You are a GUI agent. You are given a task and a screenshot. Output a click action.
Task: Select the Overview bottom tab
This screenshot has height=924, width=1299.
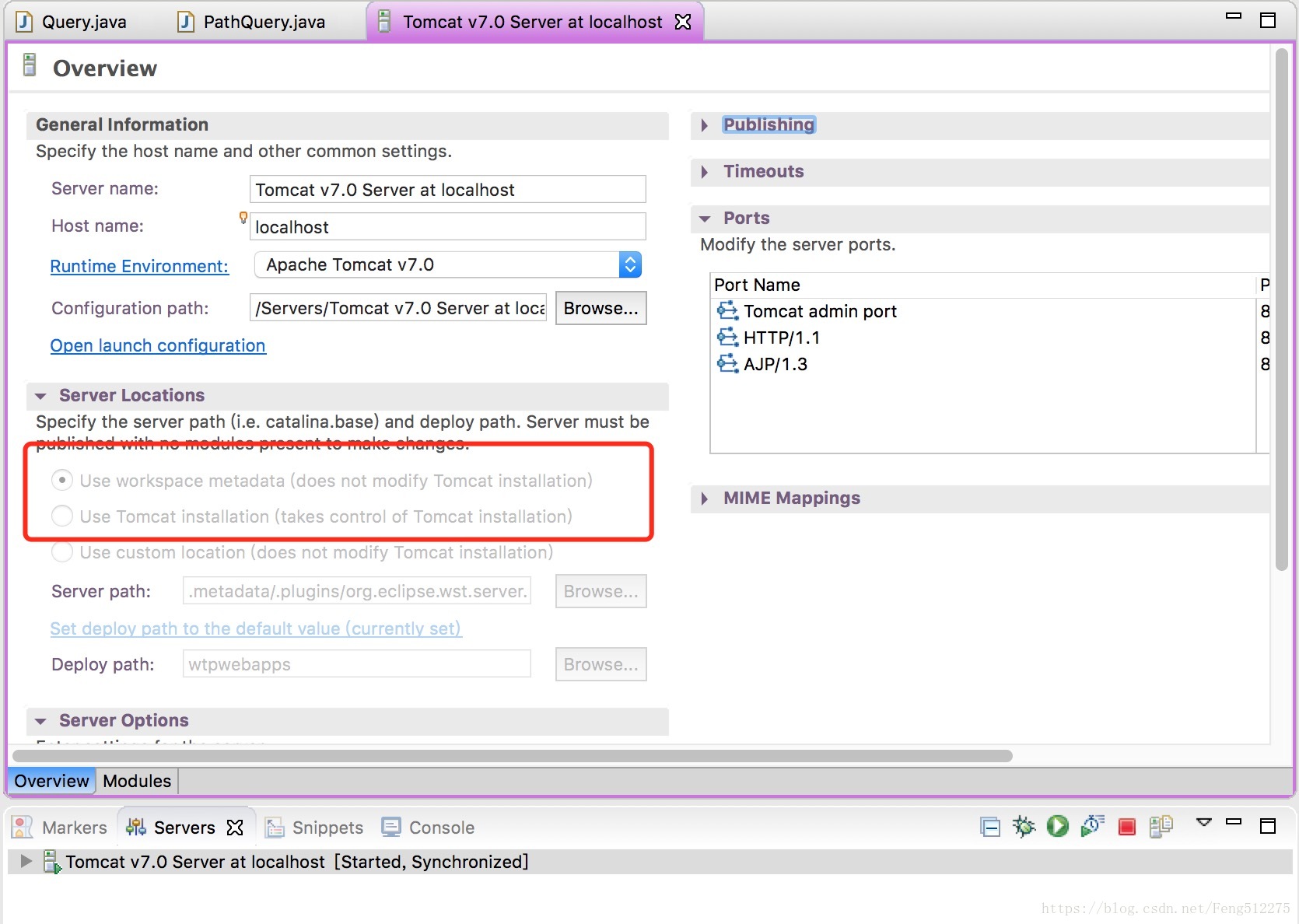51,781
